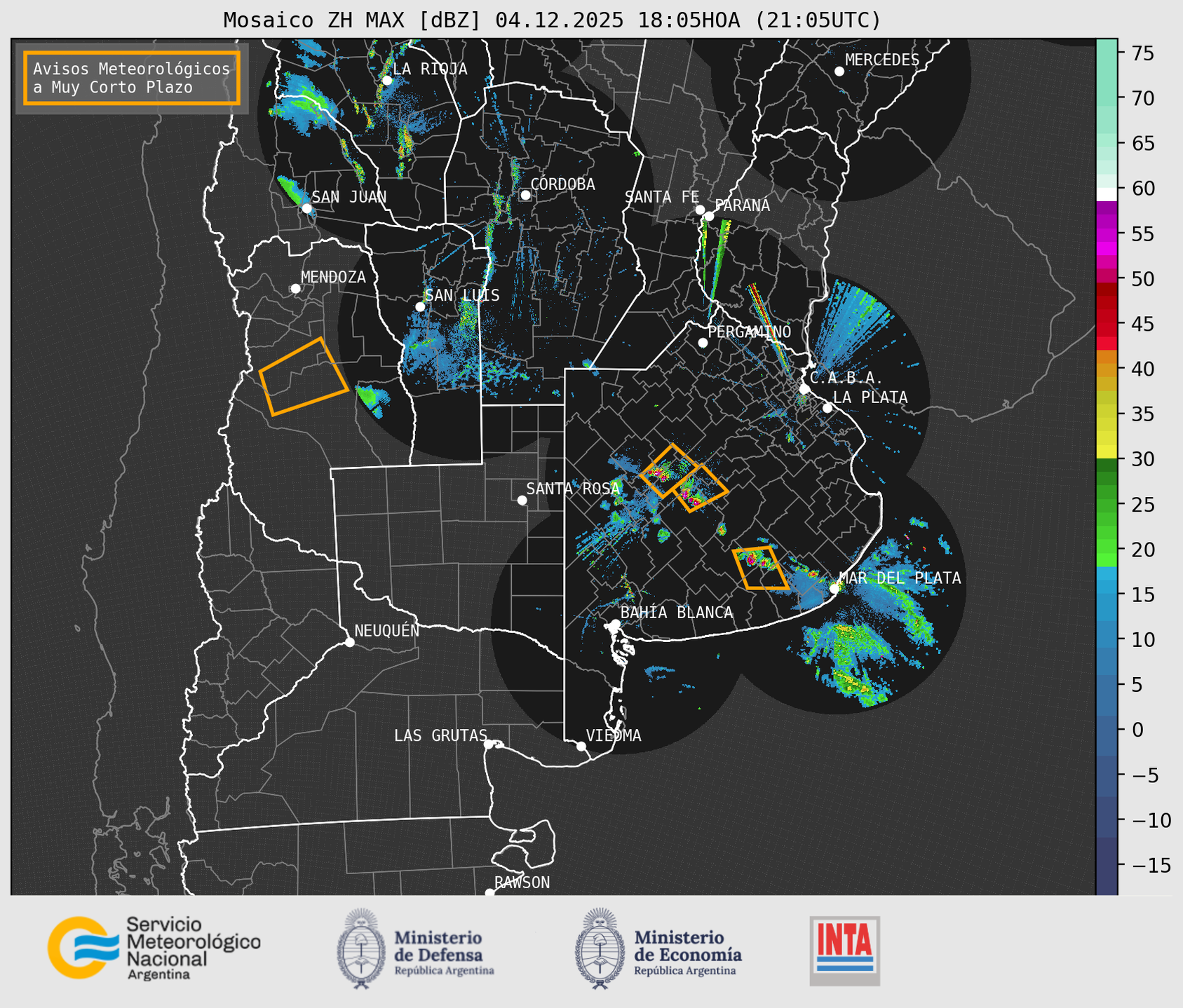Click the C.A.B.A. city marker dot
This screenshot has width=1183, height=1008.
tap(804, 389)
